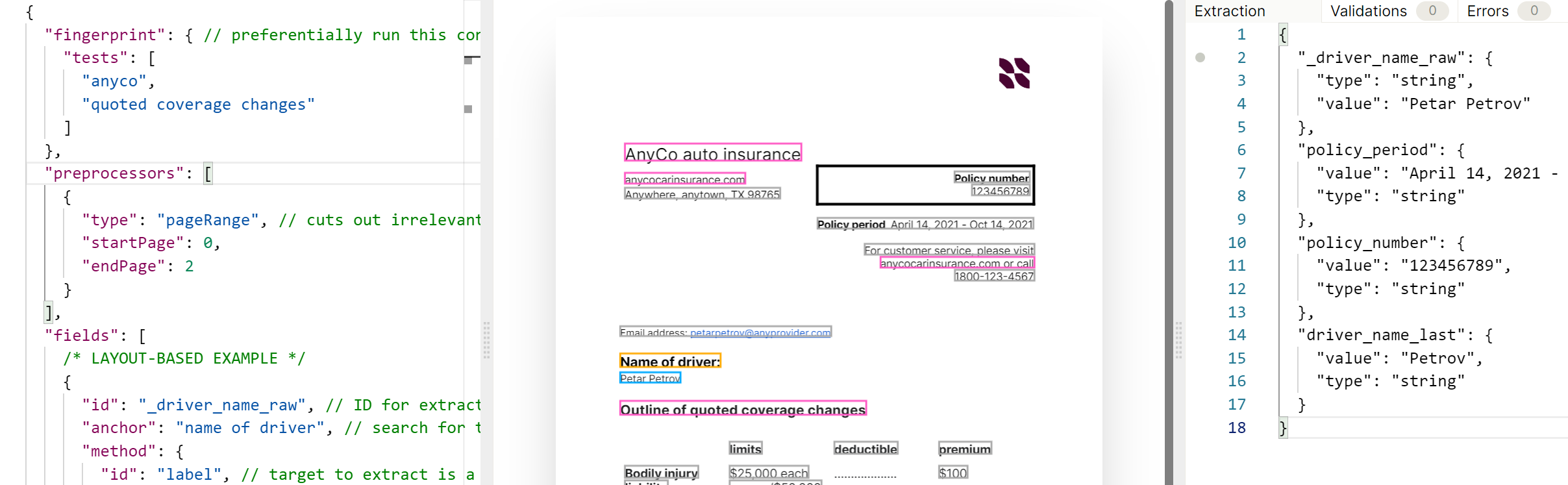The width and height of the screenshot is (1568, 485).
Task: Open the Errors tab
Action: tap(1487, 11)
